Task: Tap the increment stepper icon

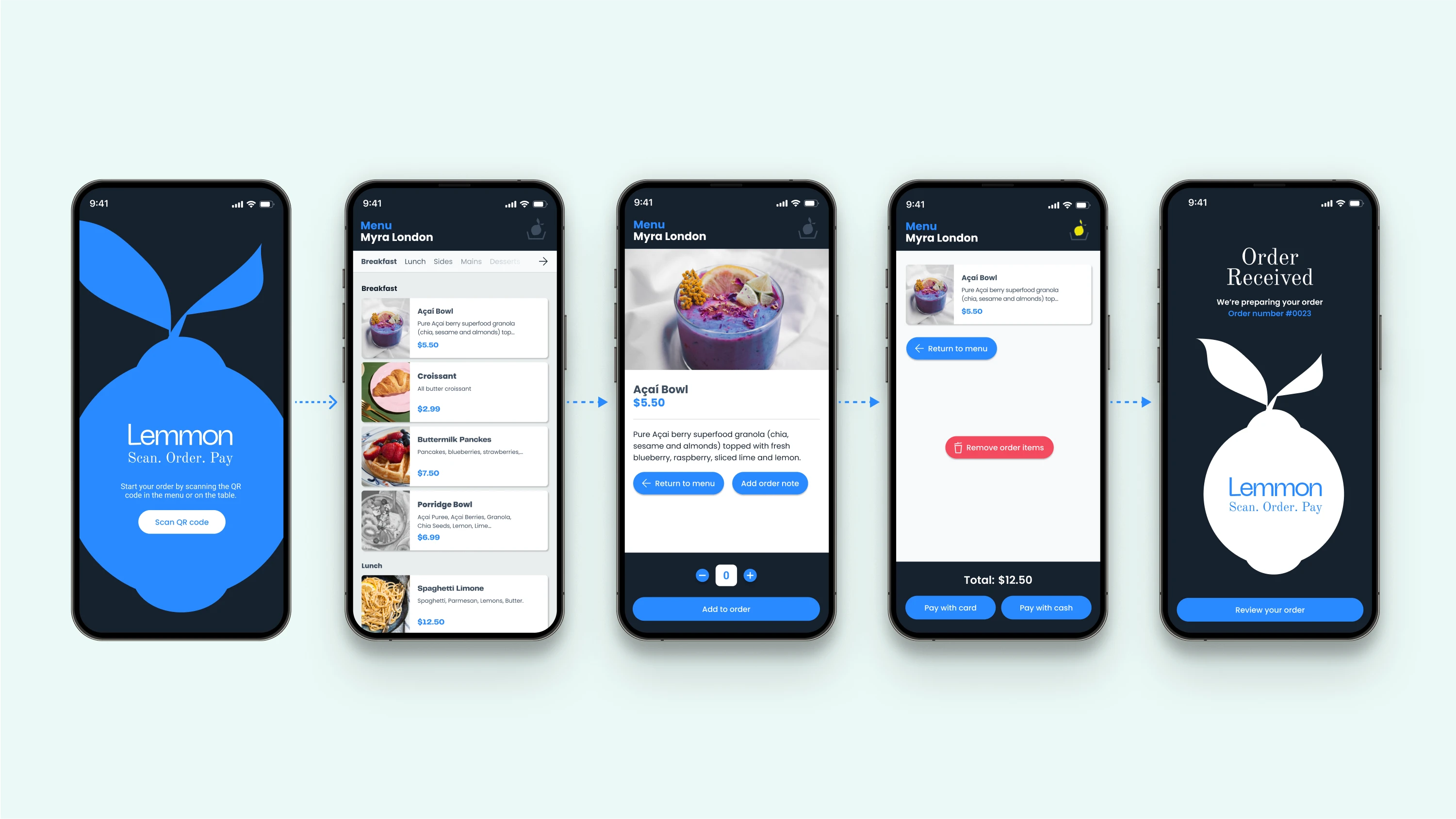Action: [x=751, y=574]
